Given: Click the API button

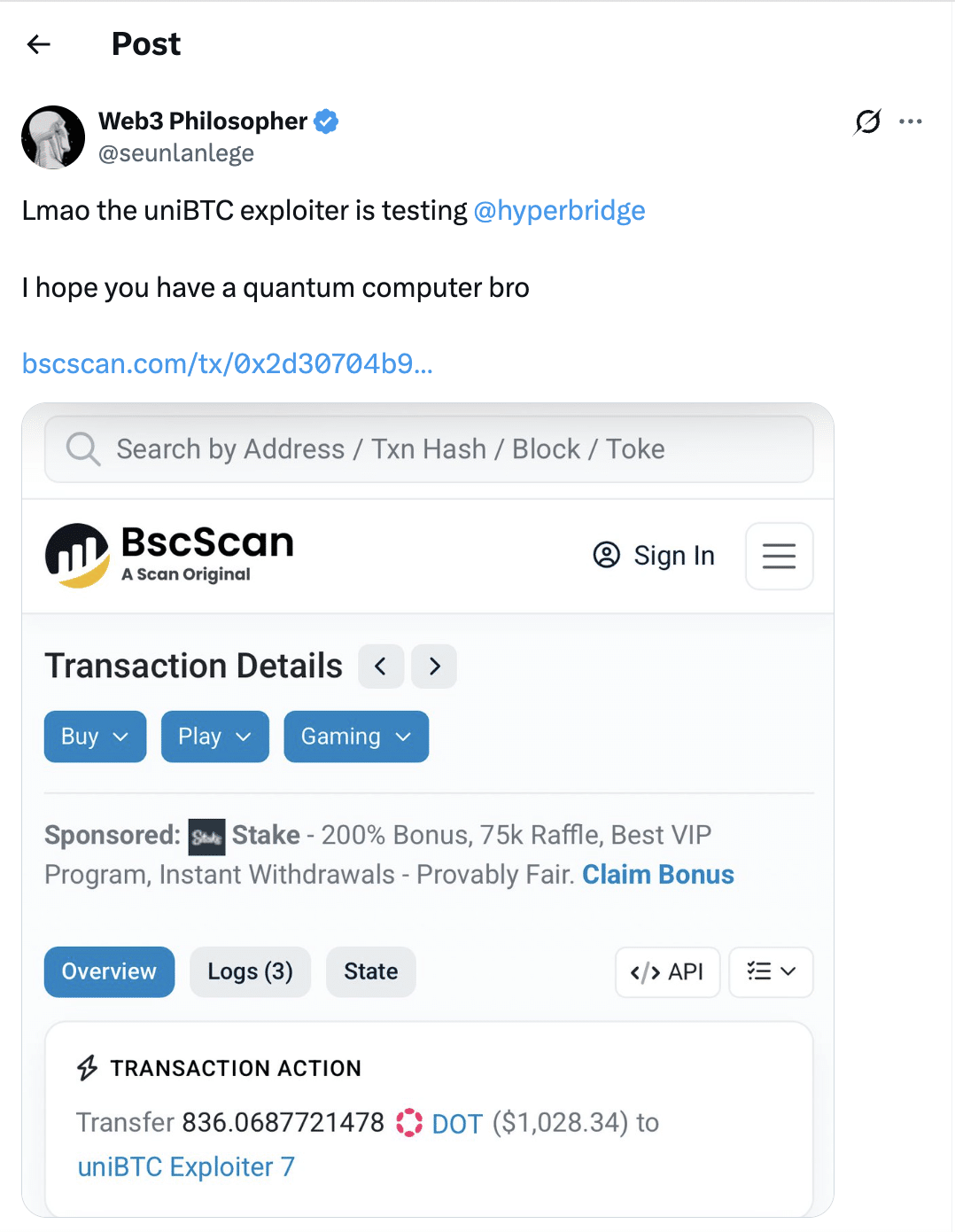Looking at the screenshot, I should point(667,972).
